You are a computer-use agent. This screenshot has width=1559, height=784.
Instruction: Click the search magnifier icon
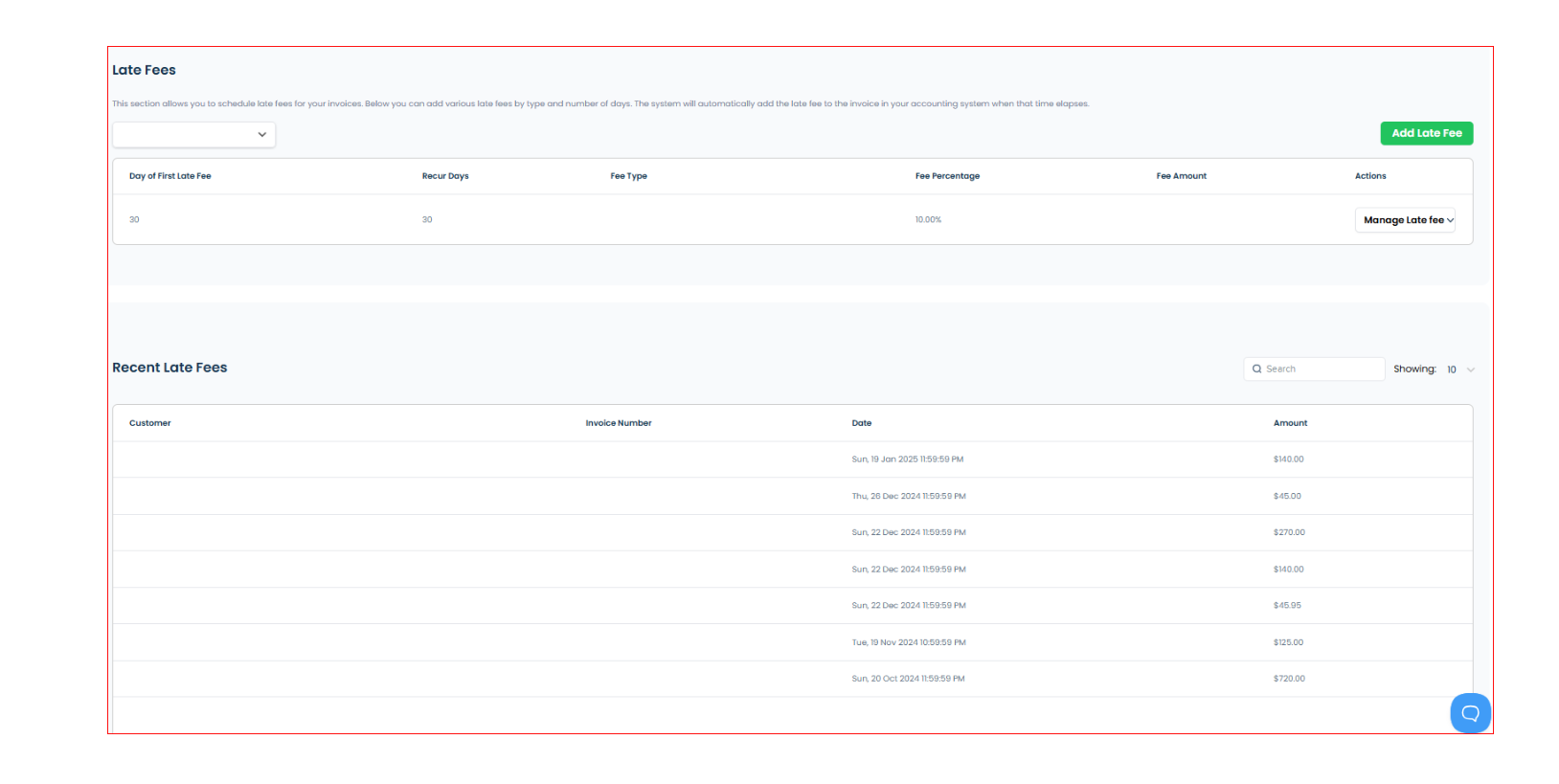(1256, 369)
